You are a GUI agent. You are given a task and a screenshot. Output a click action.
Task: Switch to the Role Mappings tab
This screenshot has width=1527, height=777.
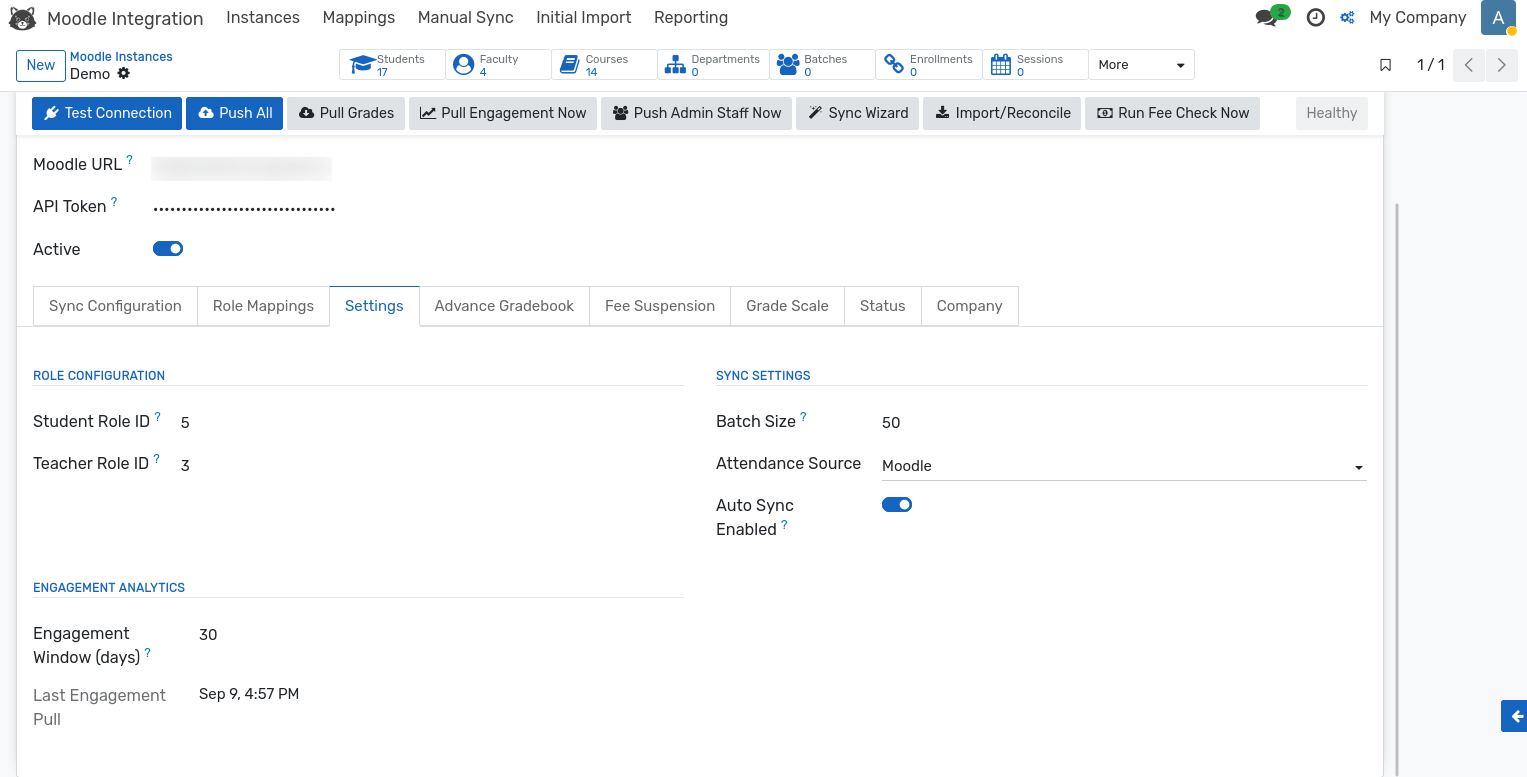(x=264, y=306)
